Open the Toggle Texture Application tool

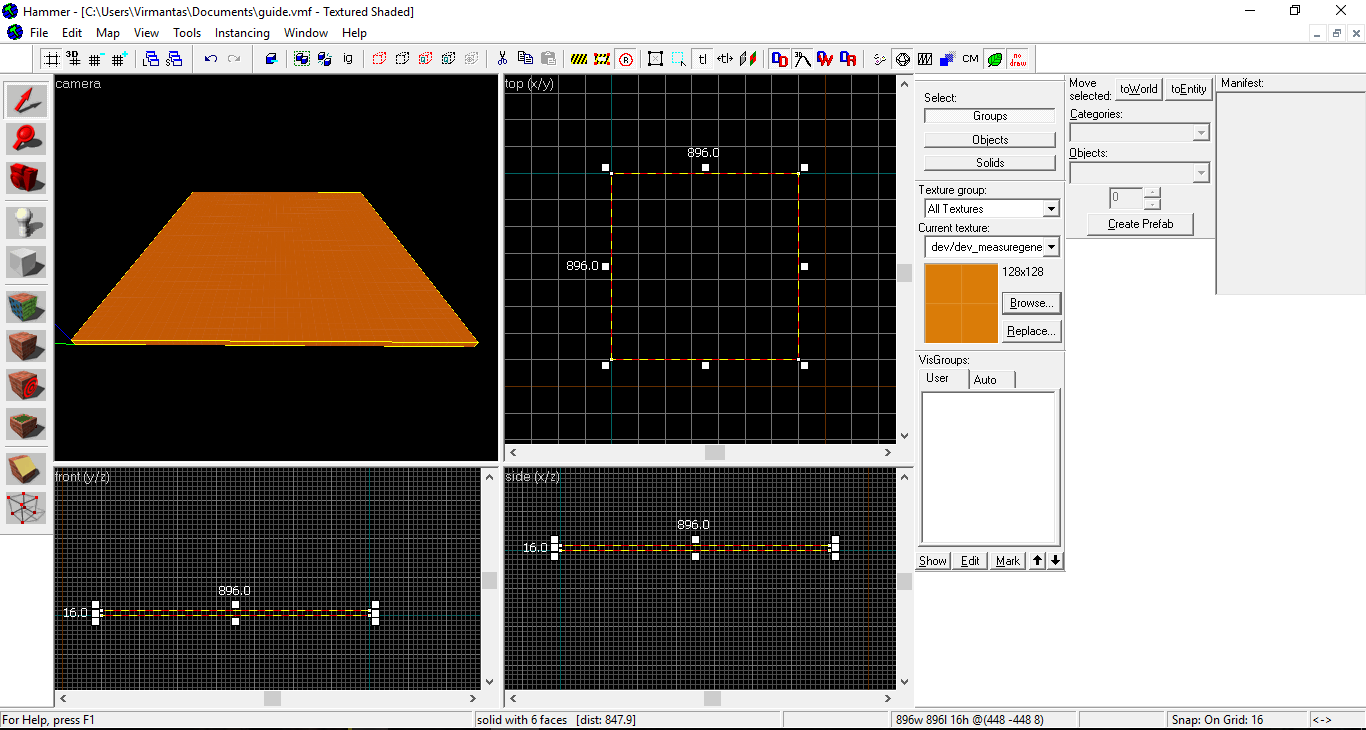[26, 306]
